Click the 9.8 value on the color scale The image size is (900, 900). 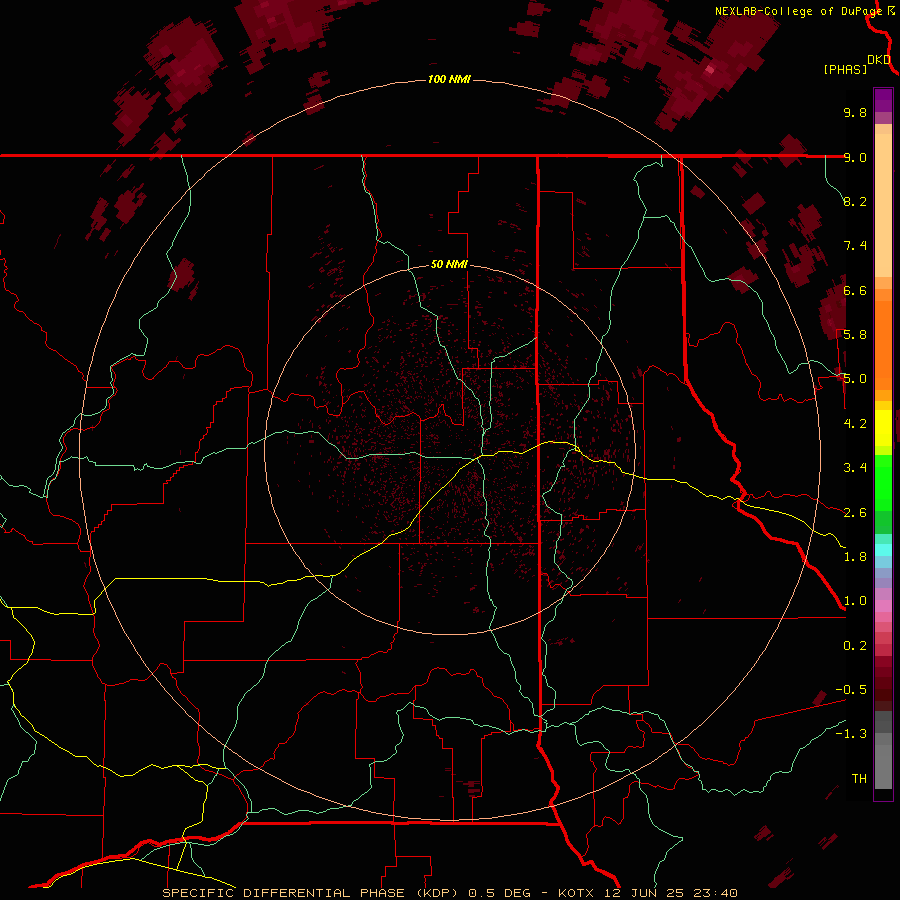coord(855,112)
